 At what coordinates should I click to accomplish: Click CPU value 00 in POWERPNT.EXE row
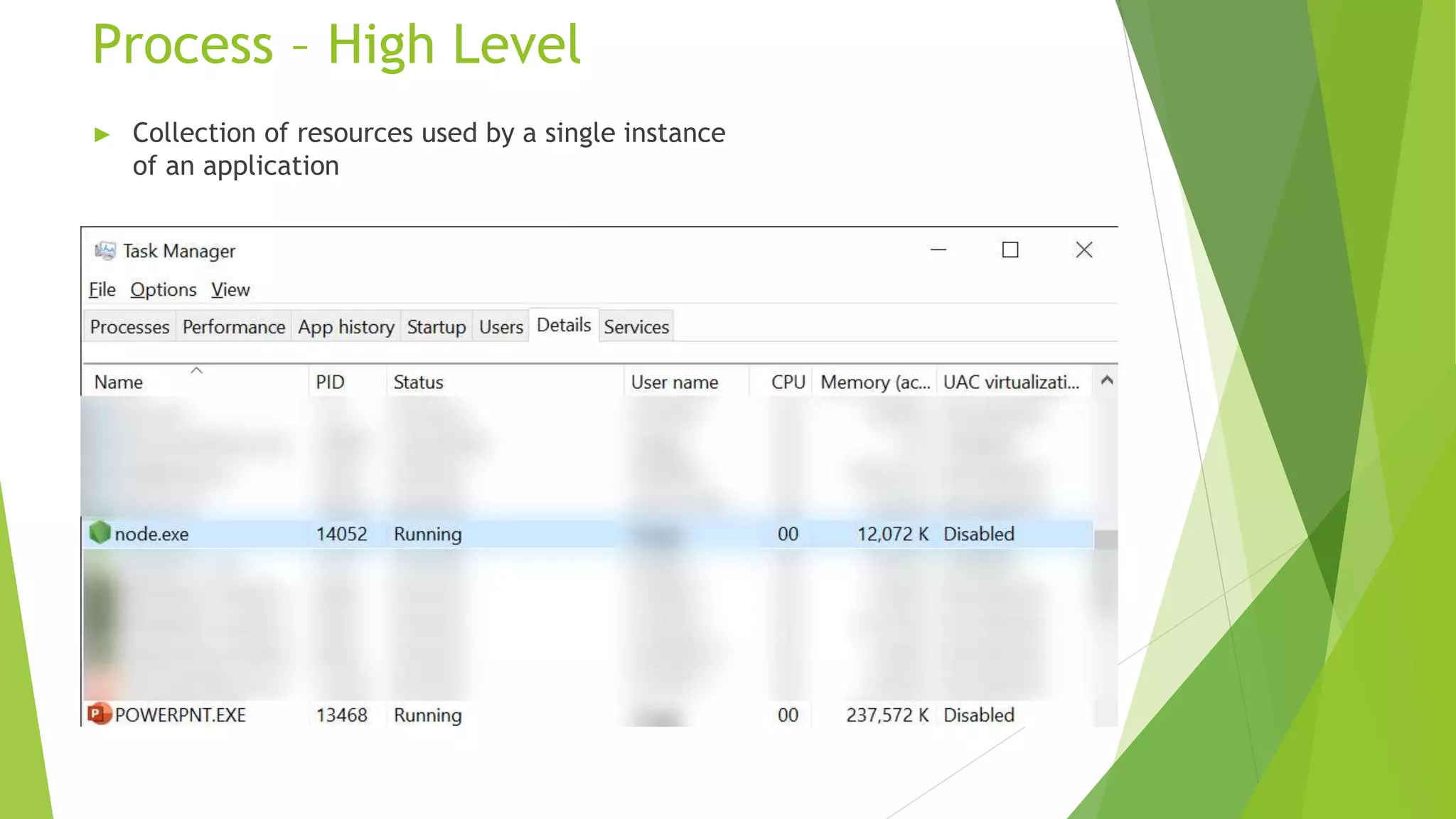pyautogui.click(x=788, y=714)
